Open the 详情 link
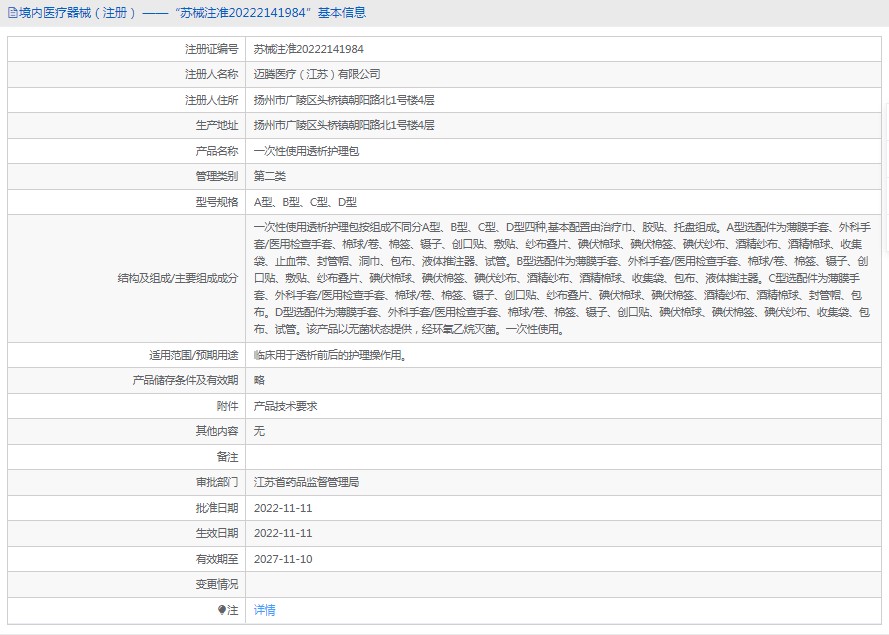 tap(264, 610)
